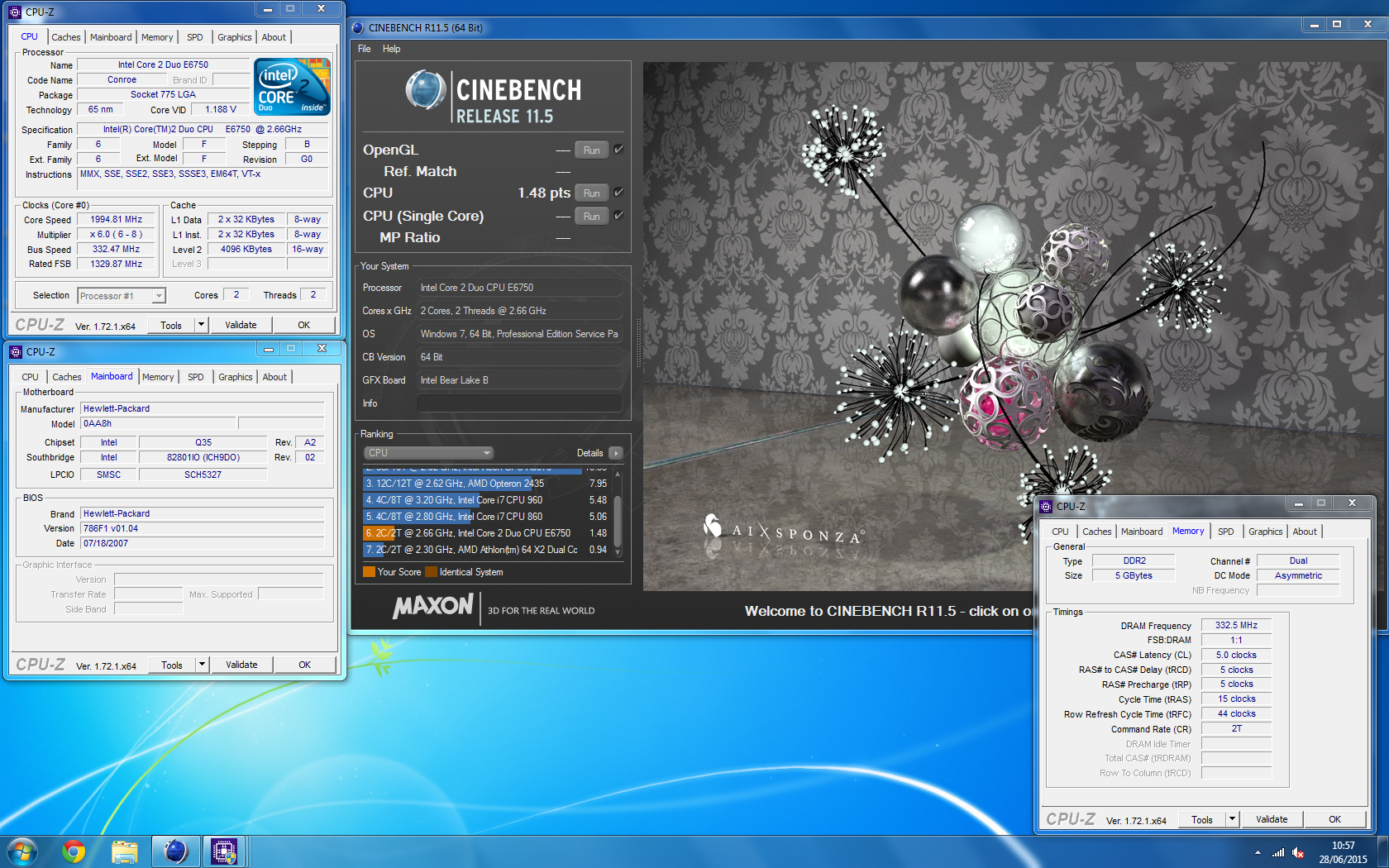Run the CPU benchmark
1389x868 pixels.
[591, 193]
